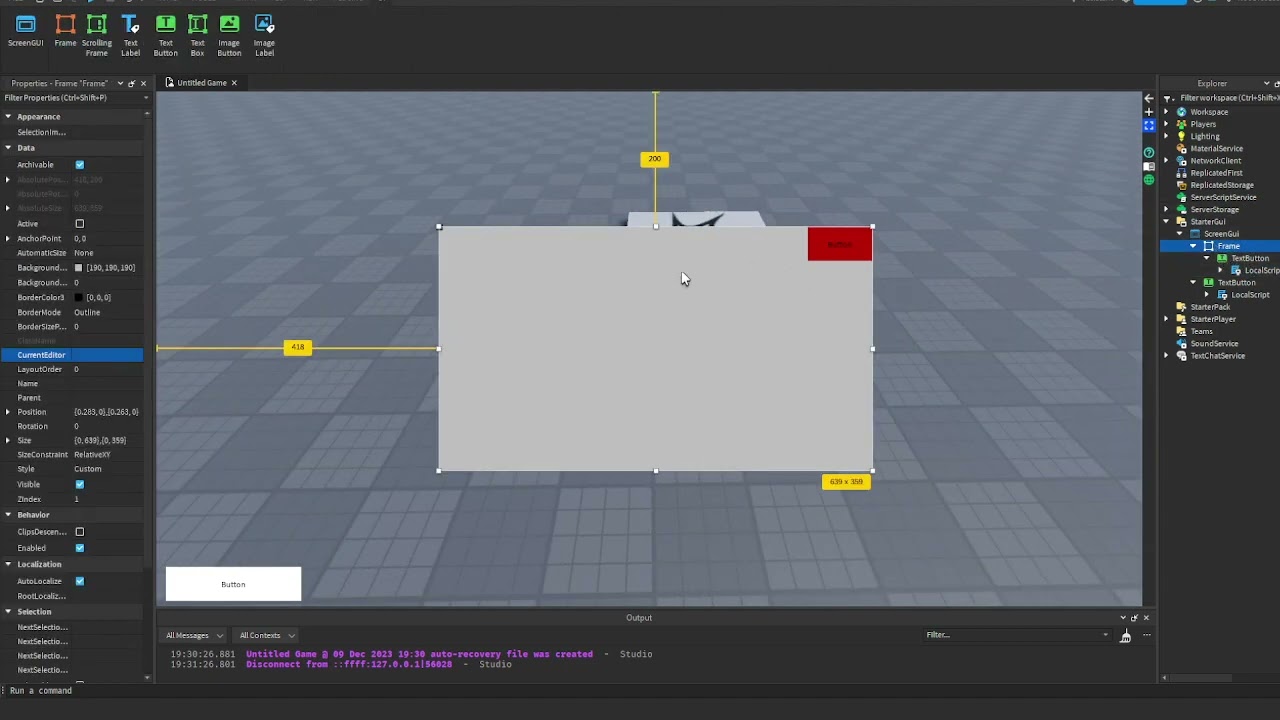Click the plus icon beside Explorer
The height and width of the screenshot is (720, 1280).
point(1148,112)
